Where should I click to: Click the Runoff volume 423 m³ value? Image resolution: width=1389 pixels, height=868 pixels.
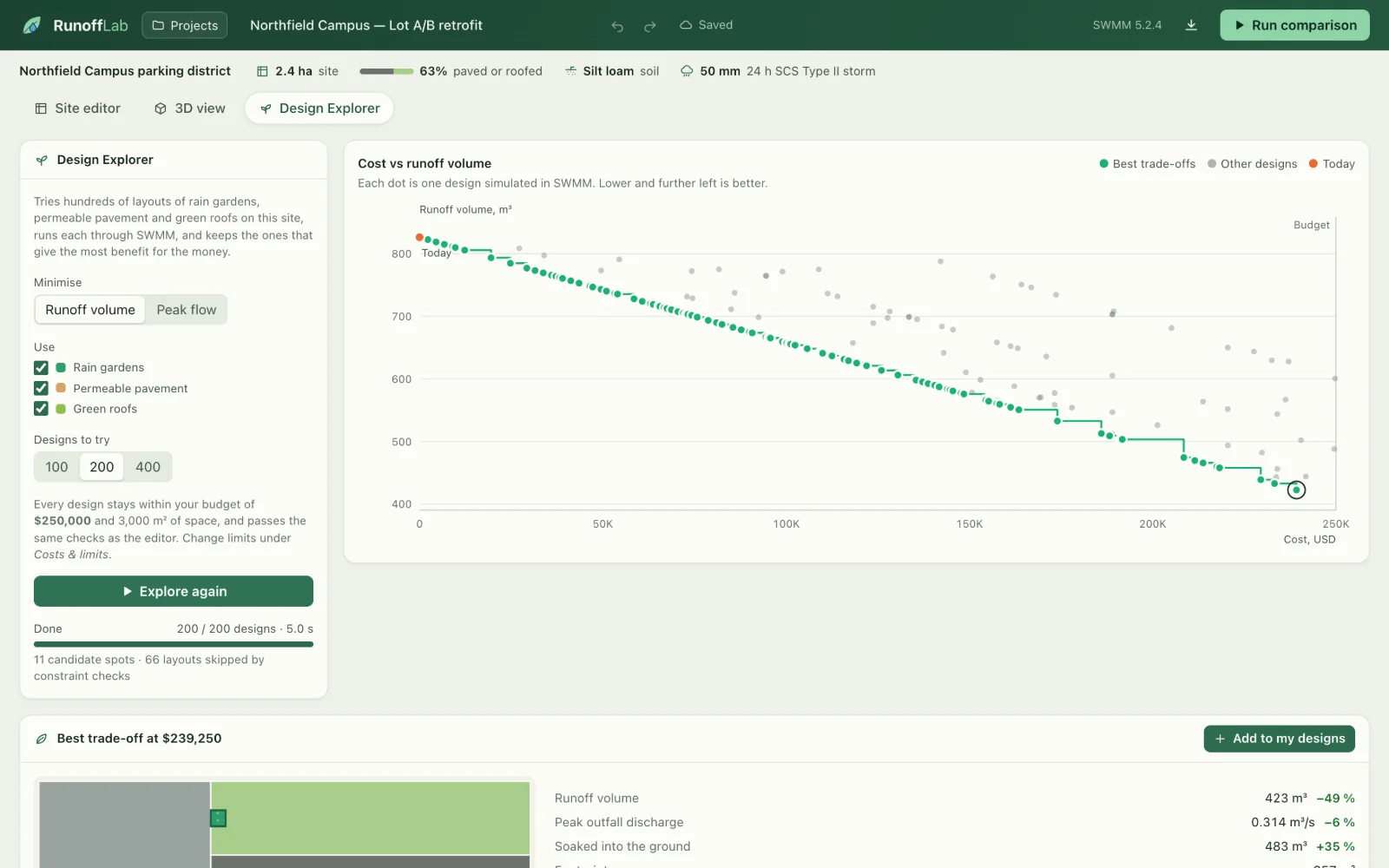click(1286, 799)
